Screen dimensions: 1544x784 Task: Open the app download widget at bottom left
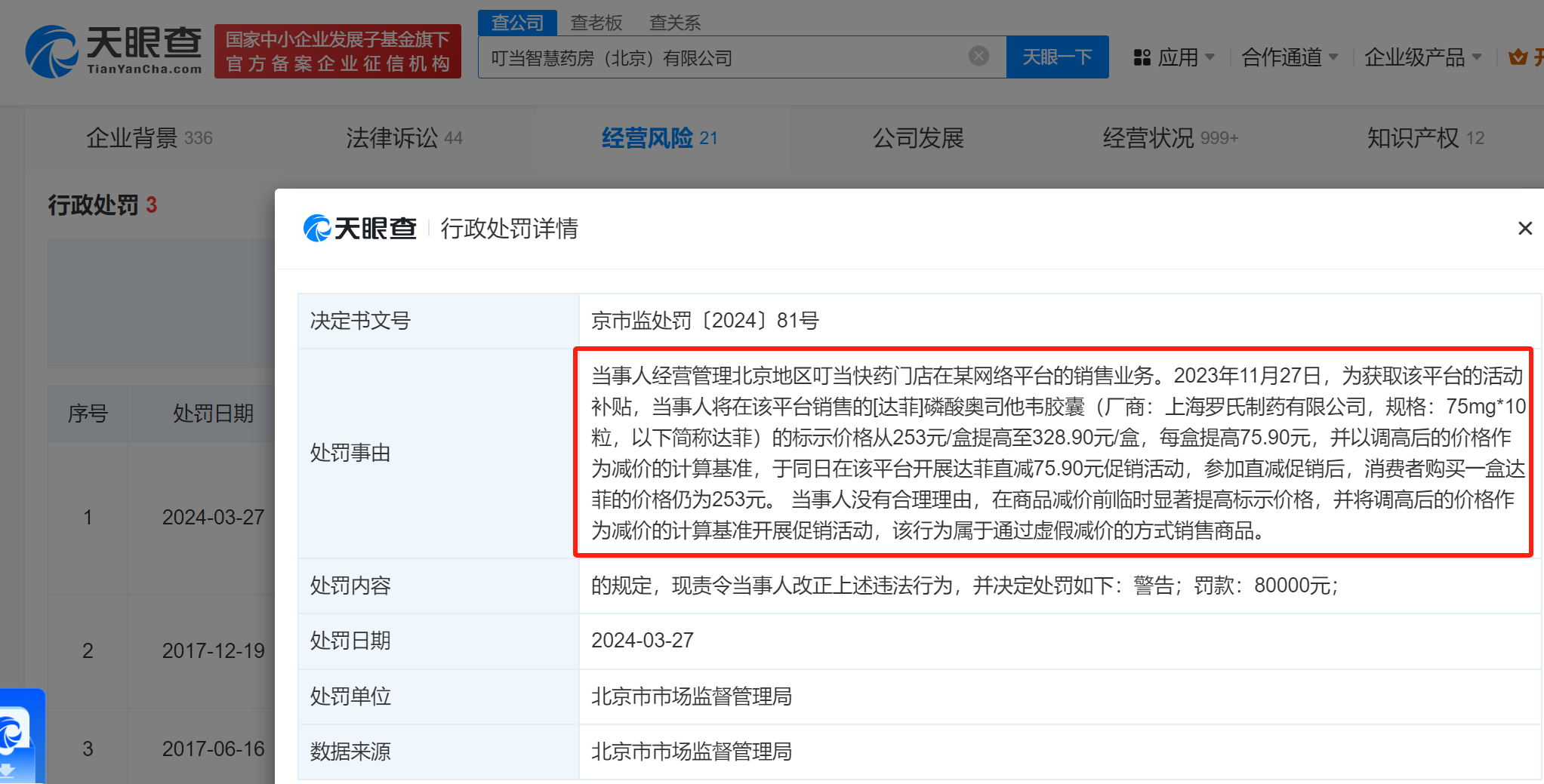point(18,736)
